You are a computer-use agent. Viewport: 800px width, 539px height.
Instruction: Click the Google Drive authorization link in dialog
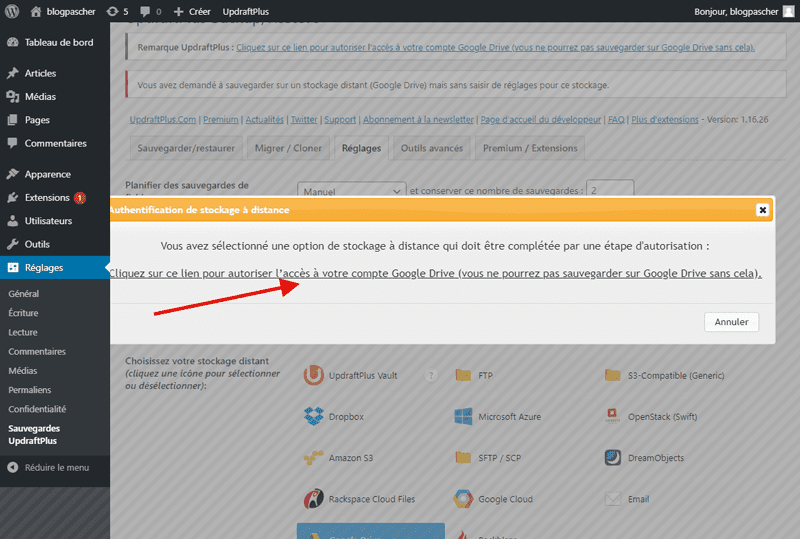click(435, 274)
